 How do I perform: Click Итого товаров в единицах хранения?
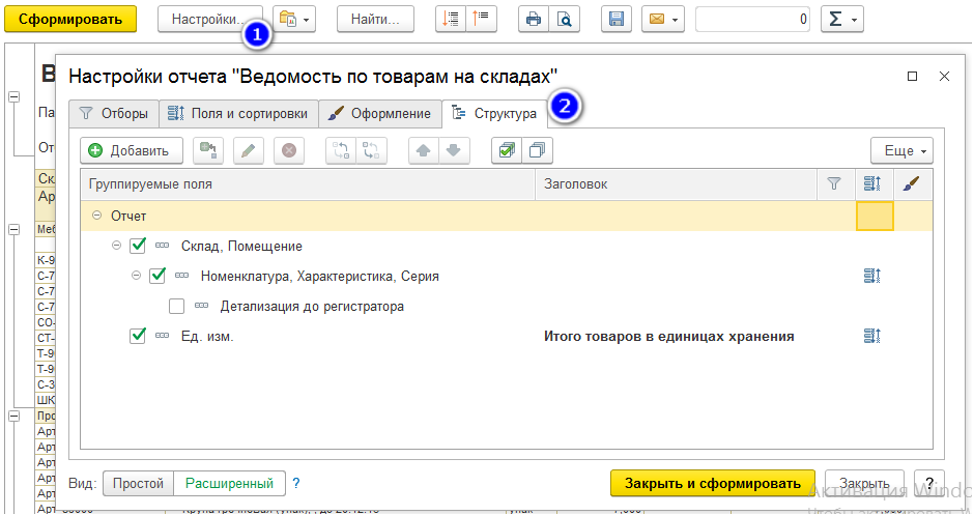(x=669, y=336)
